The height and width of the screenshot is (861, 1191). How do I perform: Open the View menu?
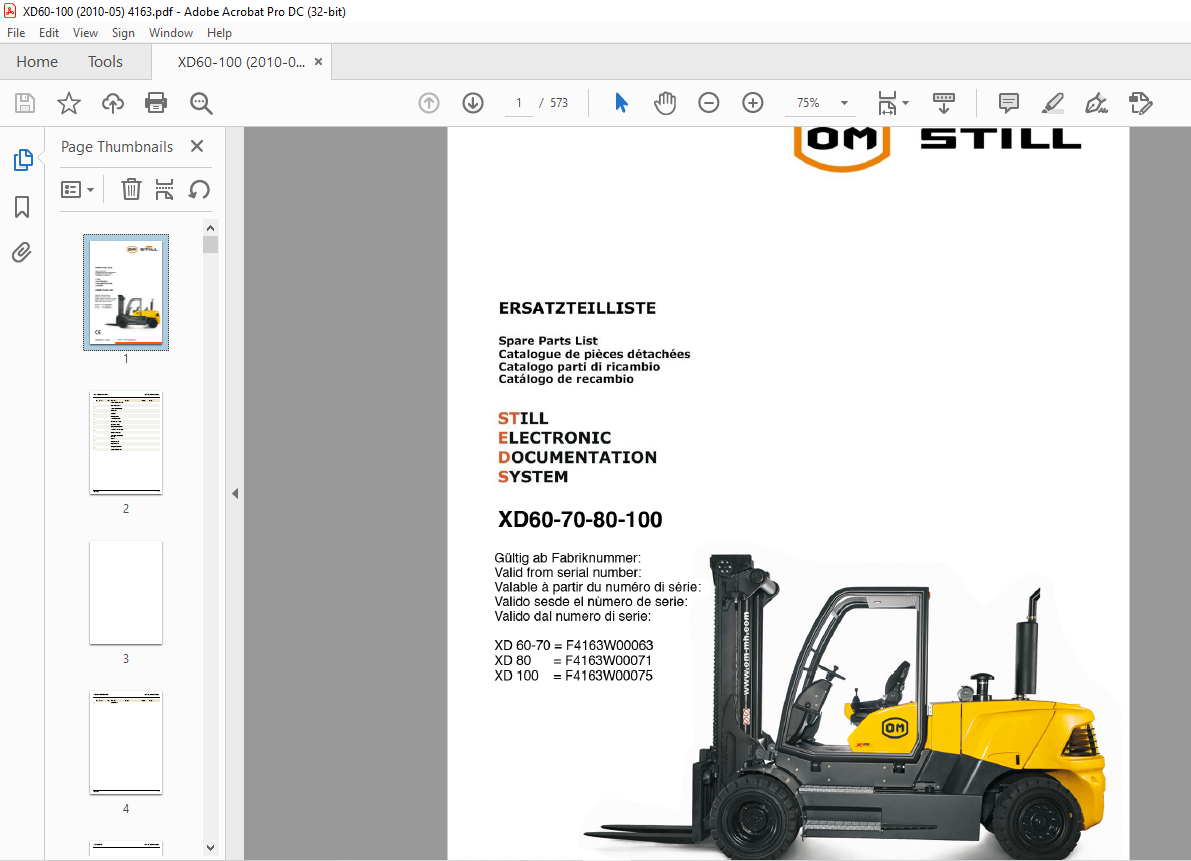tap(85, 33)
